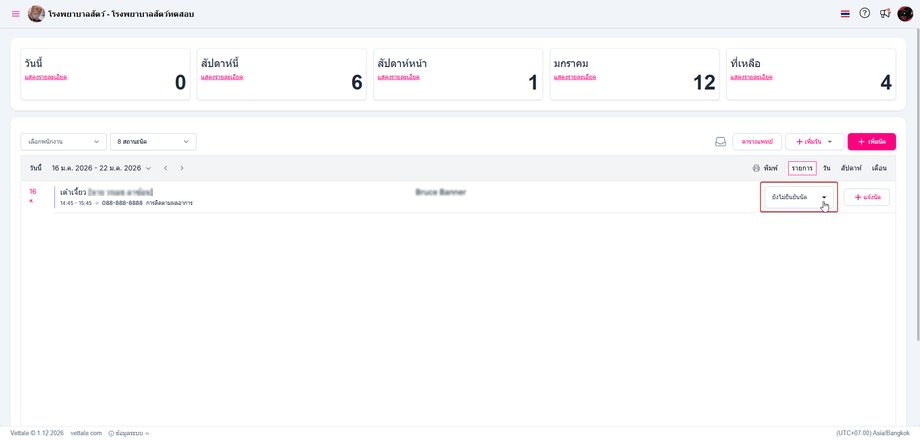Switch to the สัปดาห์ view tab

(x=851, y=168)
